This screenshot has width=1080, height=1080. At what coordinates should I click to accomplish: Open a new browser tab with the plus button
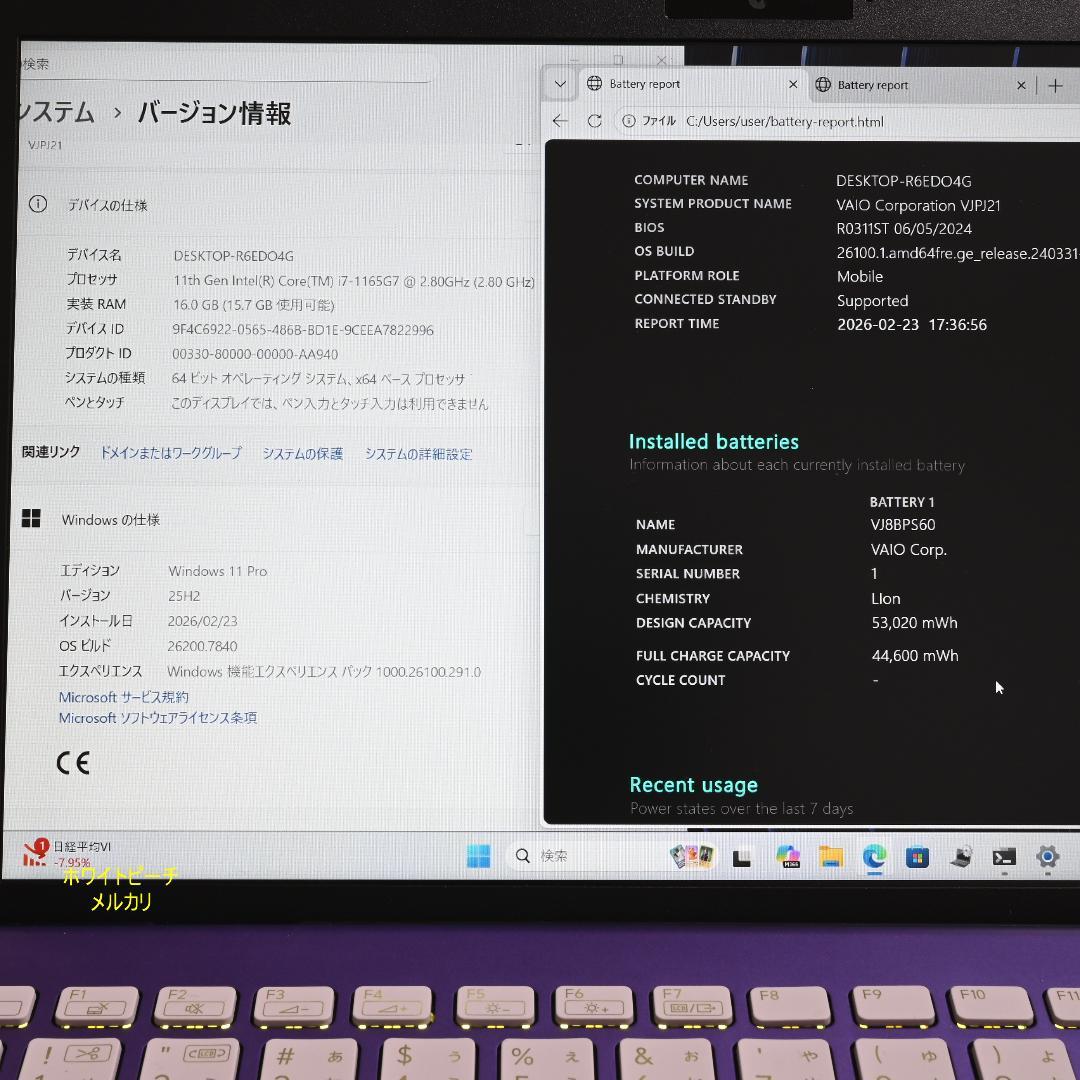(x=1056, y=85)
